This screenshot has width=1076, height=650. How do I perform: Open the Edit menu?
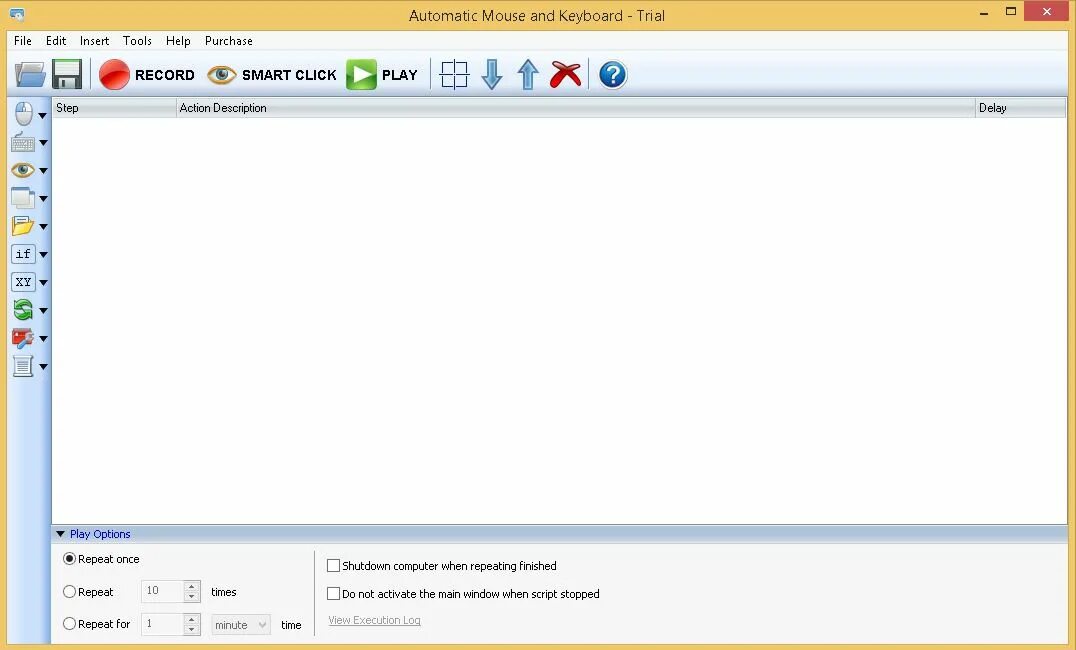pyautogui.click(x=56, y=40)
